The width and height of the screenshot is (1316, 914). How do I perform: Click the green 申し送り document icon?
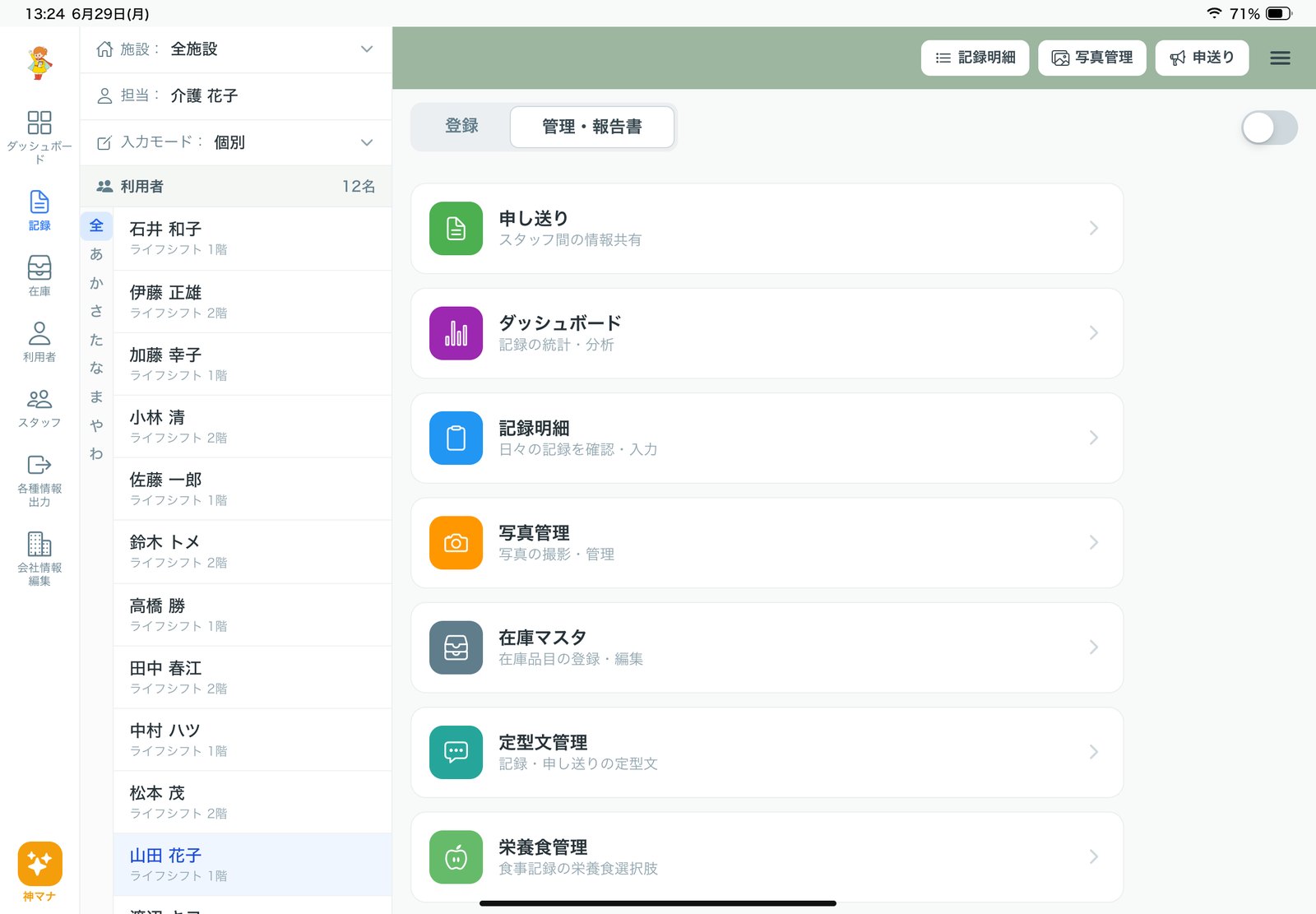coord(456,228)
